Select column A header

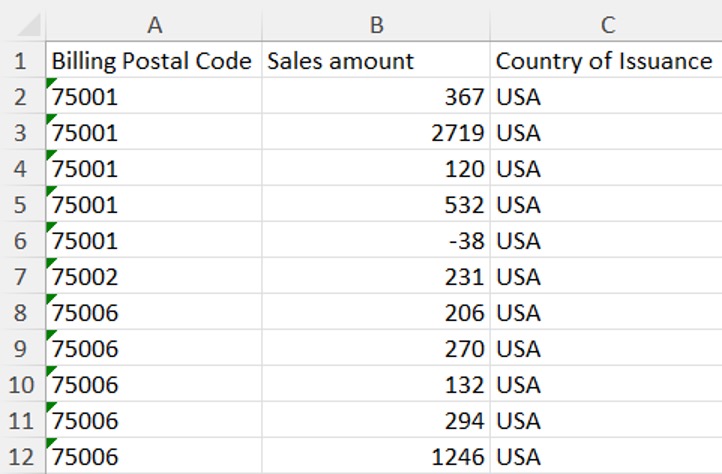coord(154,25)
